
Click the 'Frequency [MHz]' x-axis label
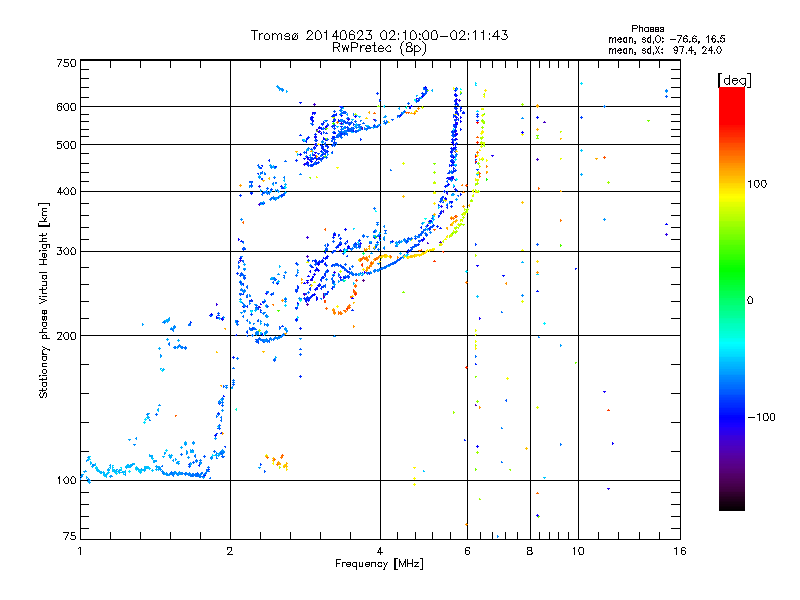pyautogui.click(x=379, y=564)
